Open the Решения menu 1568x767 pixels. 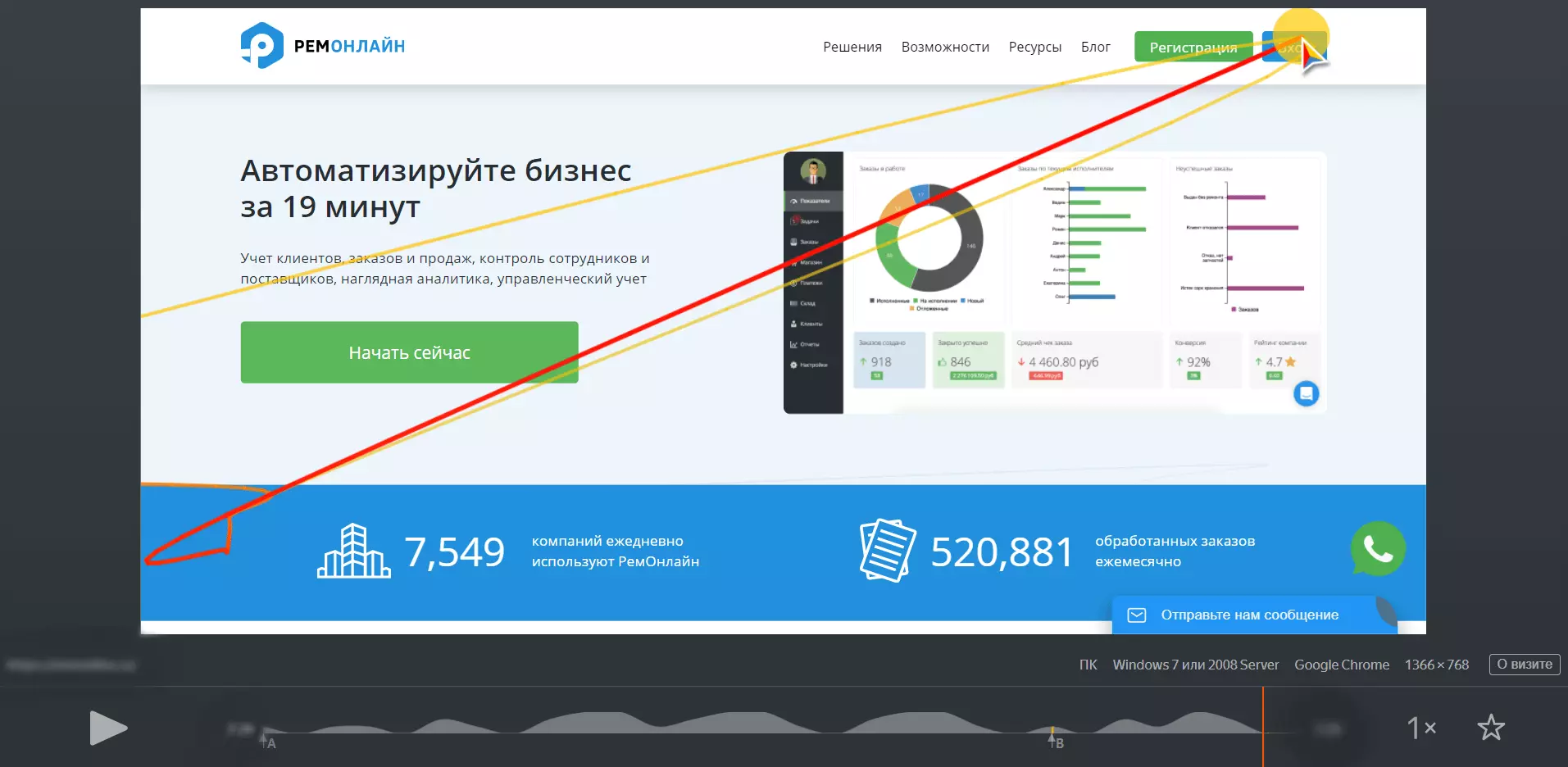pos(852,48)
